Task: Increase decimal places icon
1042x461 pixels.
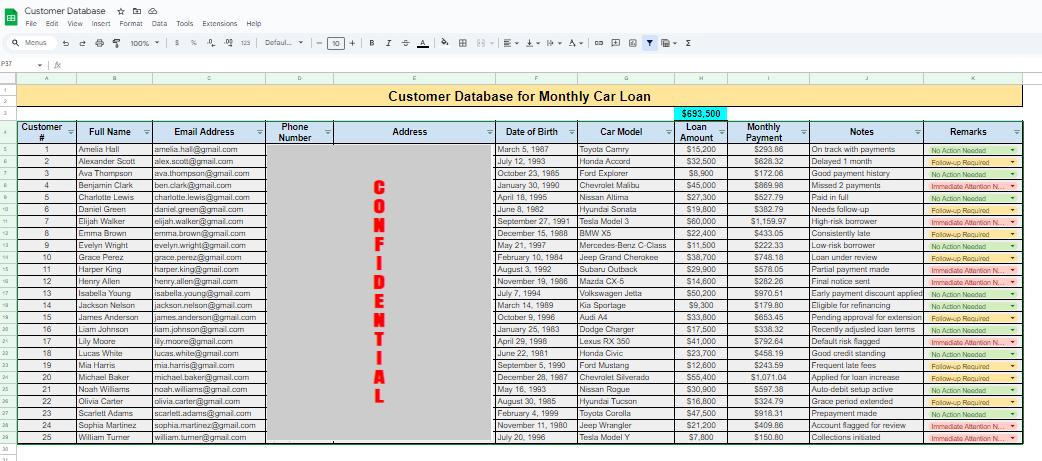Action: coord(228,43)
